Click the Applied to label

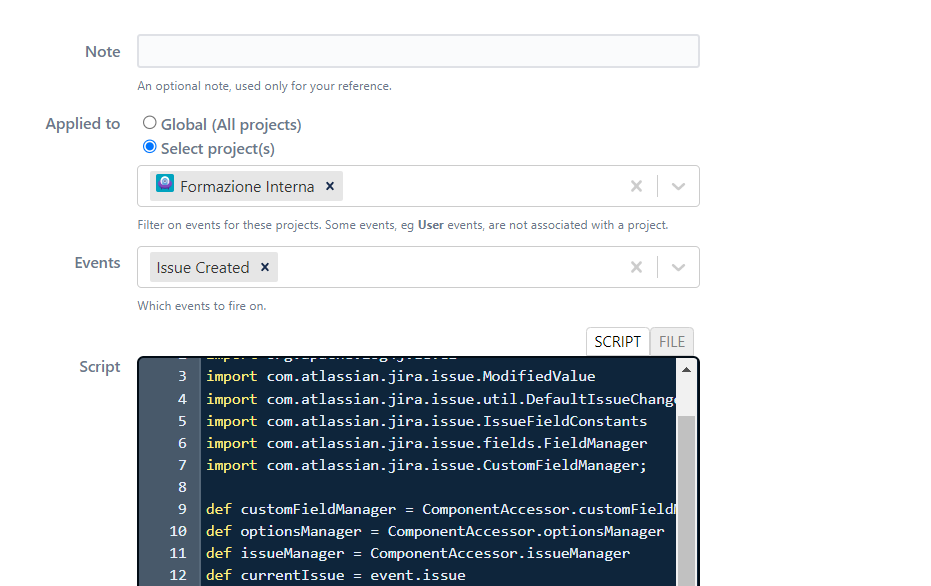pyautogui.click(x=83, y=123)
